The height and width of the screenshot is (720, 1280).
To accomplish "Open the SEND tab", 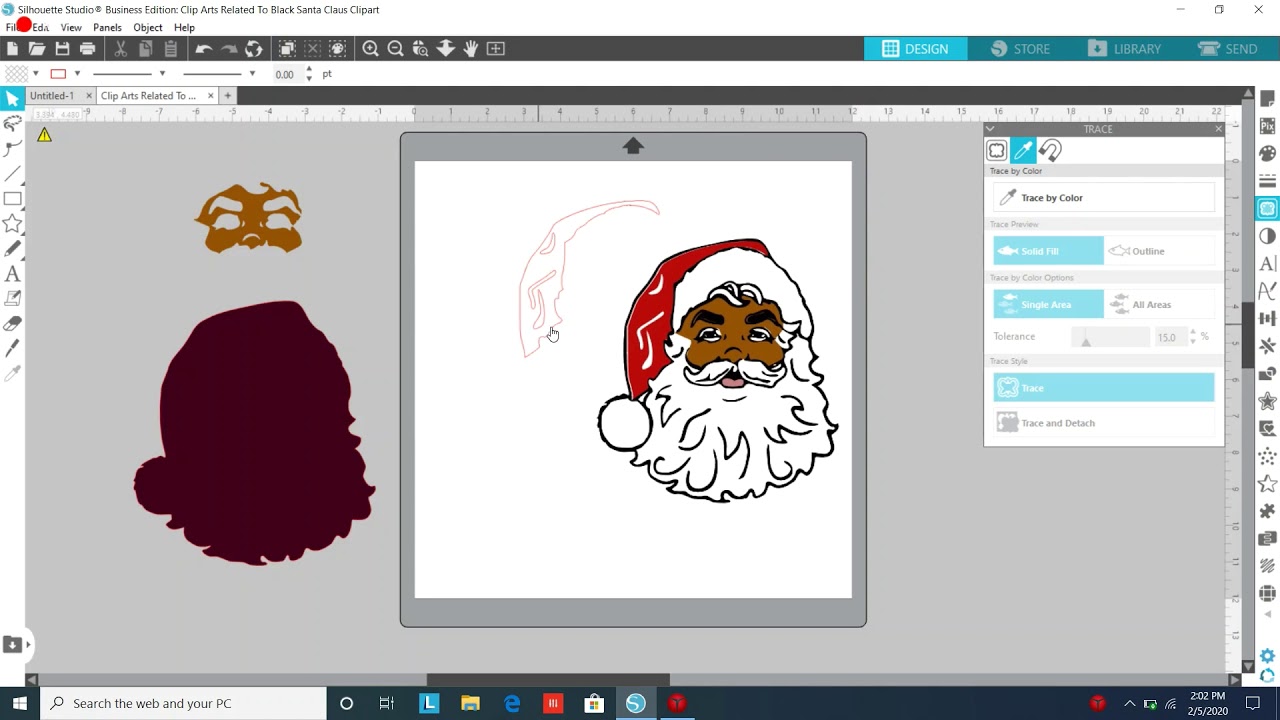I will click(x=1228, y=48).
